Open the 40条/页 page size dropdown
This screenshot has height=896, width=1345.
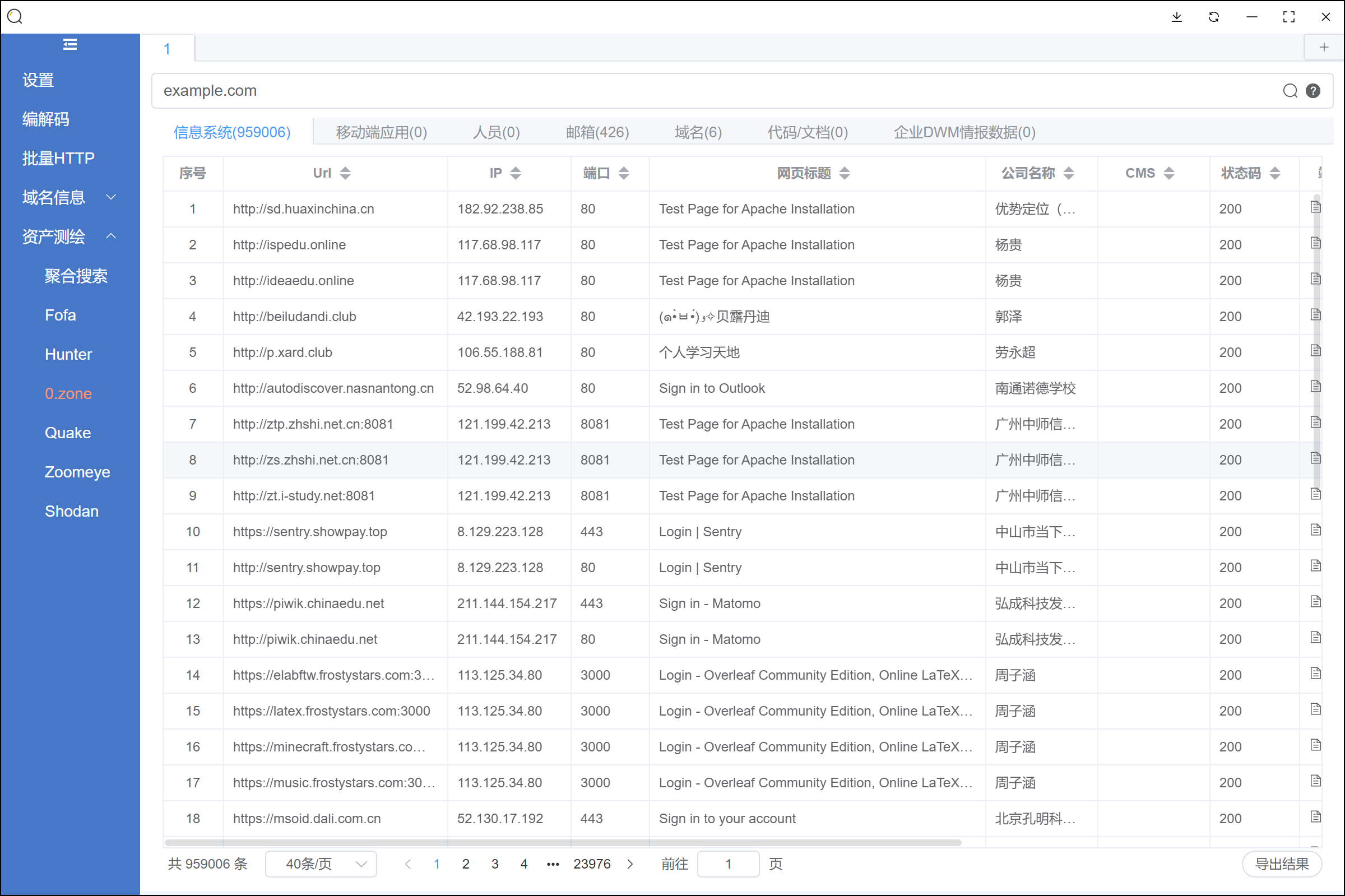coord(321,863)
